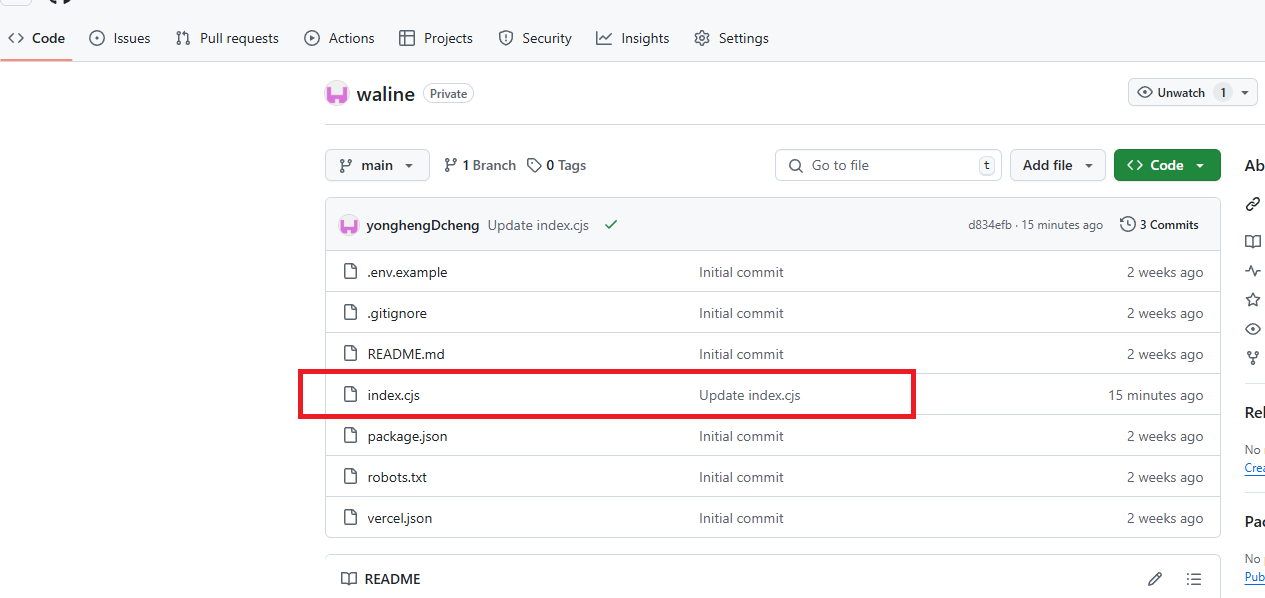Click the d834efb commit hash
The image size is (1265, 598).
click(988, 225)
